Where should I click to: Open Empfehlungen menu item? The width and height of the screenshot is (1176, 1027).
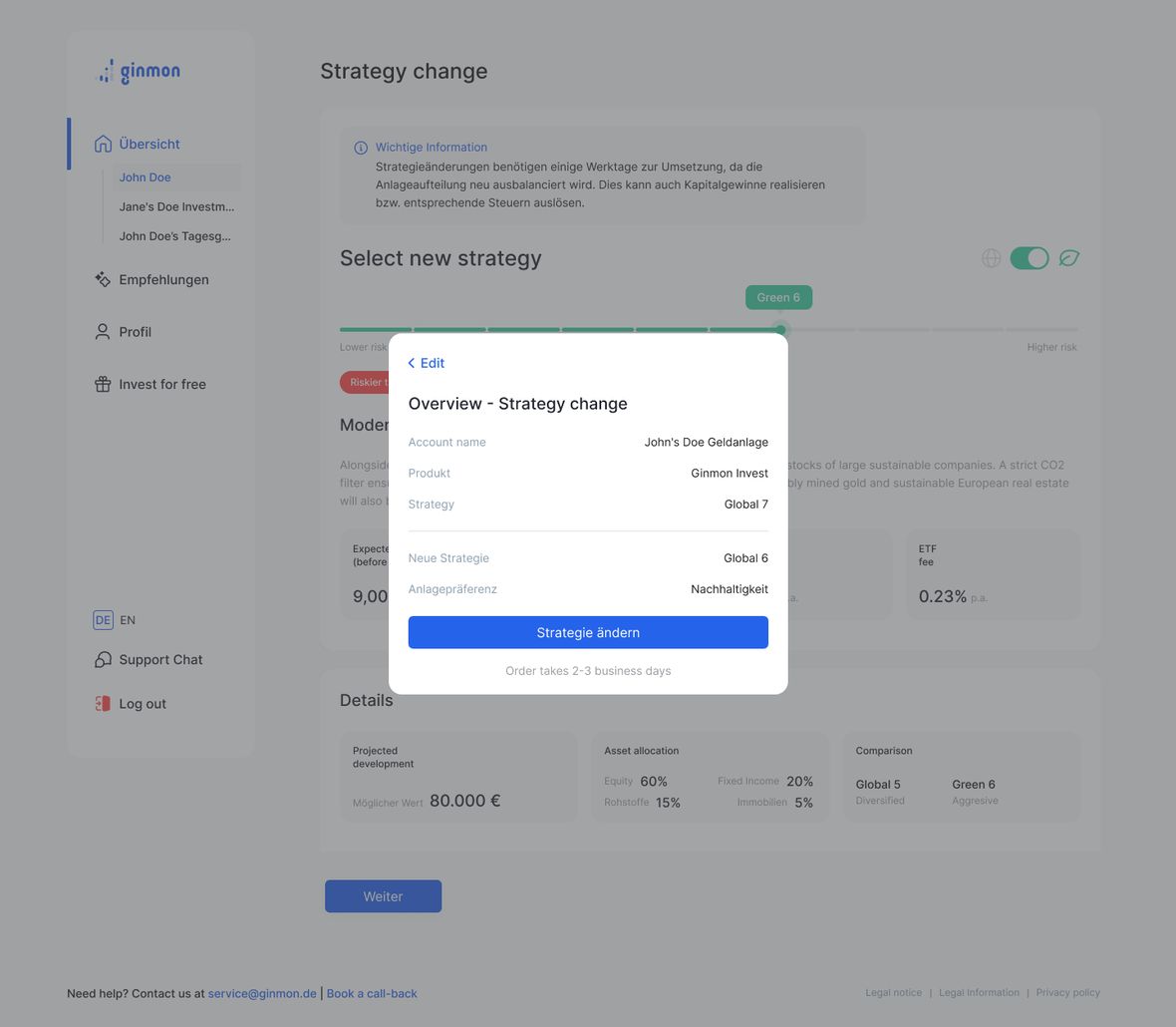point(163,279)
